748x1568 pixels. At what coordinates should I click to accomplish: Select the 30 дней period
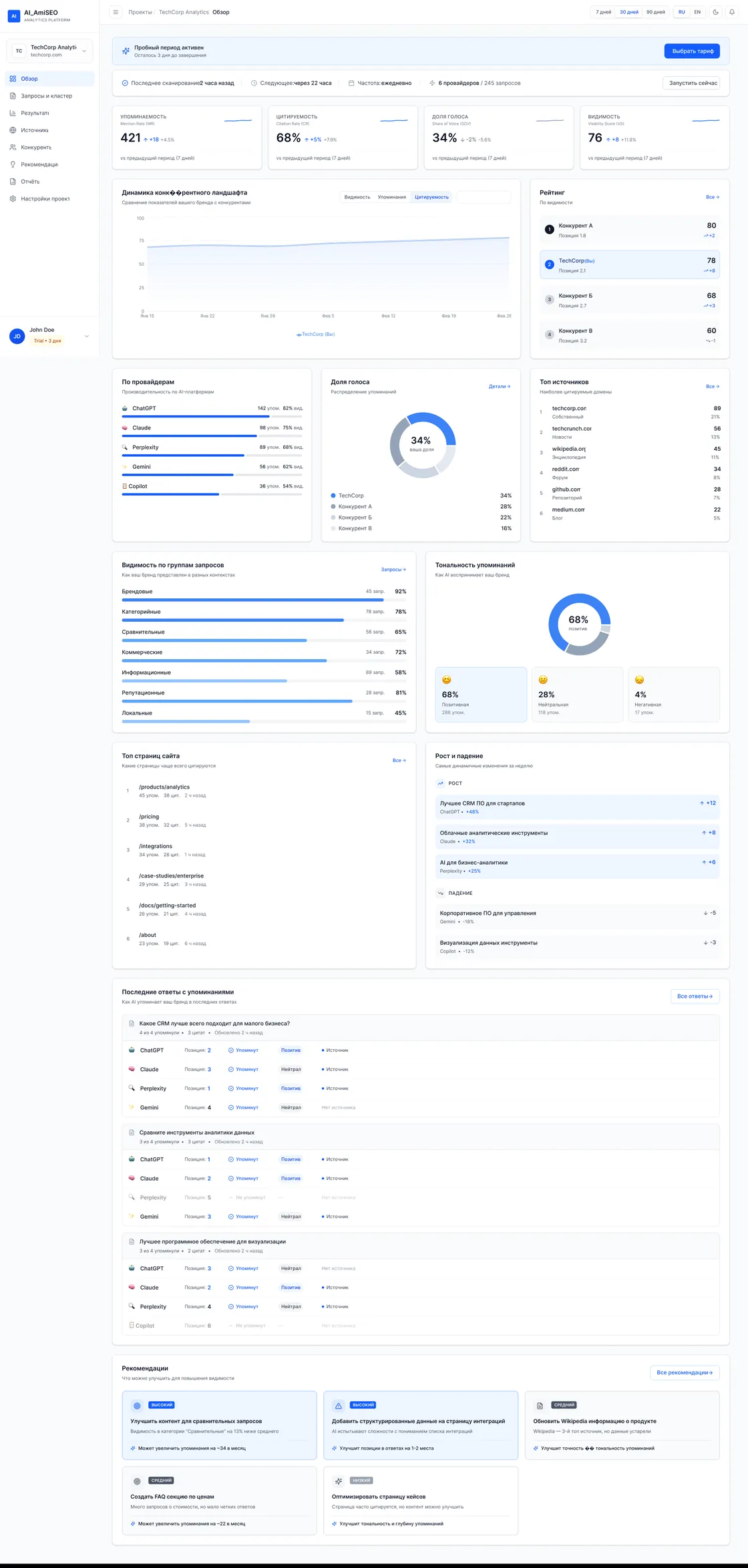(629, 12)
